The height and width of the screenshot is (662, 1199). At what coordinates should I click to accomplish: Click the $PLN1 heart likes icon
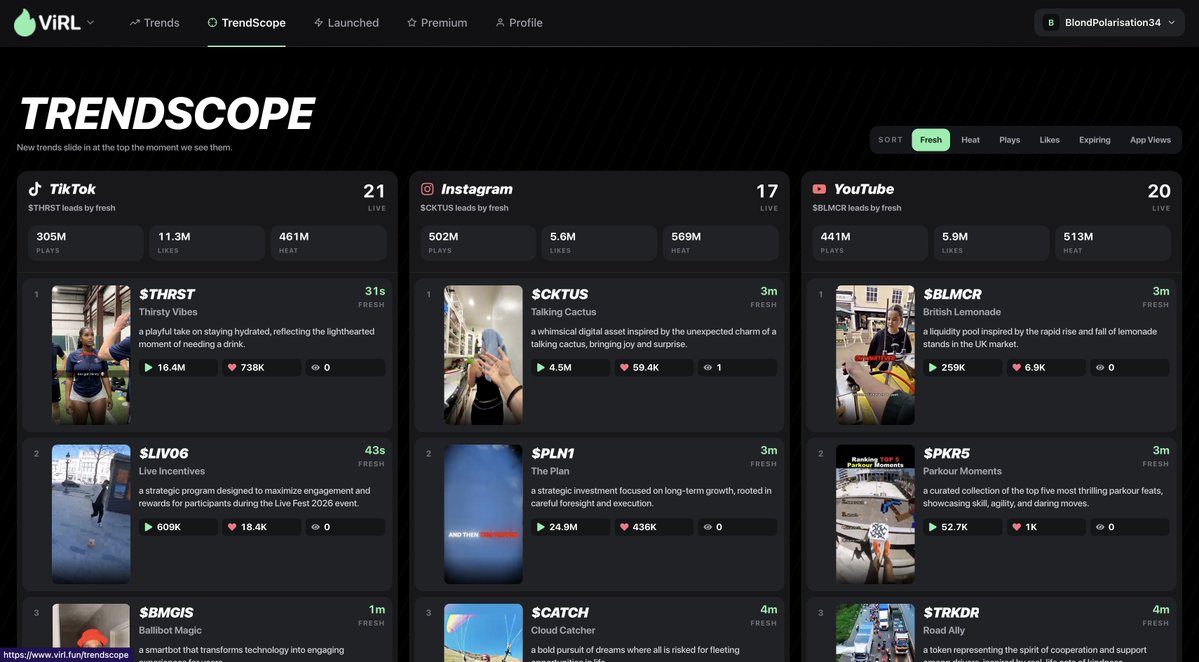[624, 527]
